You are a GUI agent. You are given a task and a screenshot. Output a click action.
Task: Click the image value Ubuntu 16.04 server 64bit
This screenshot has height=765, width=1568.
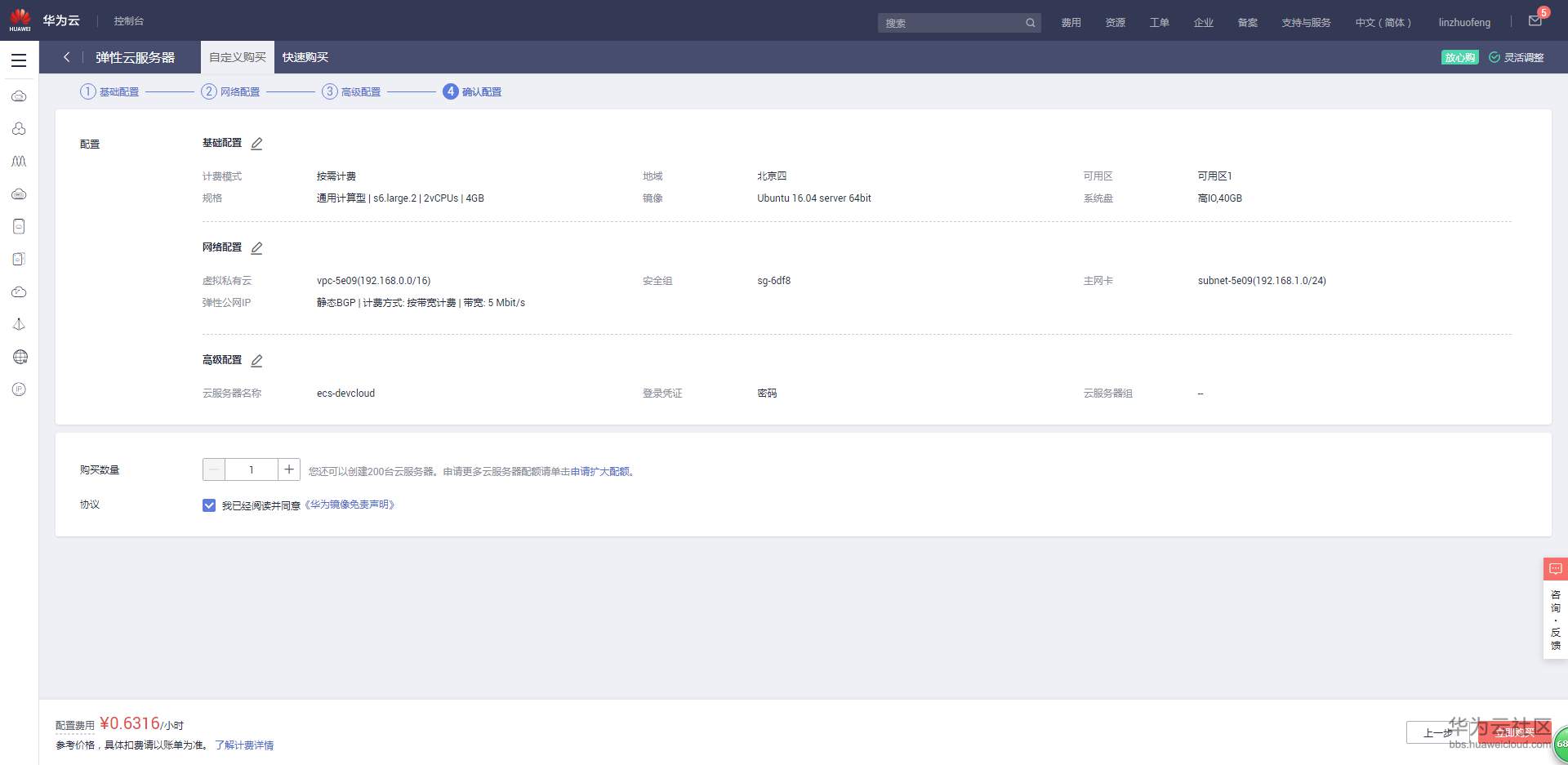pos(814,198)
